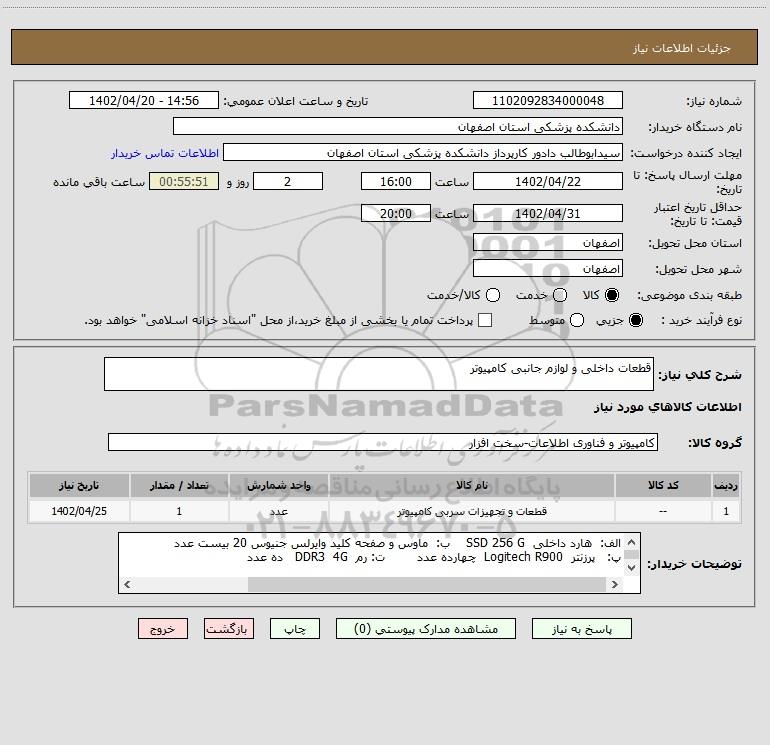Click the horizontal scrollbar thumb in buyer notes
The width and height of the screenshot is (770, 745).
click(x=427, y=584)
